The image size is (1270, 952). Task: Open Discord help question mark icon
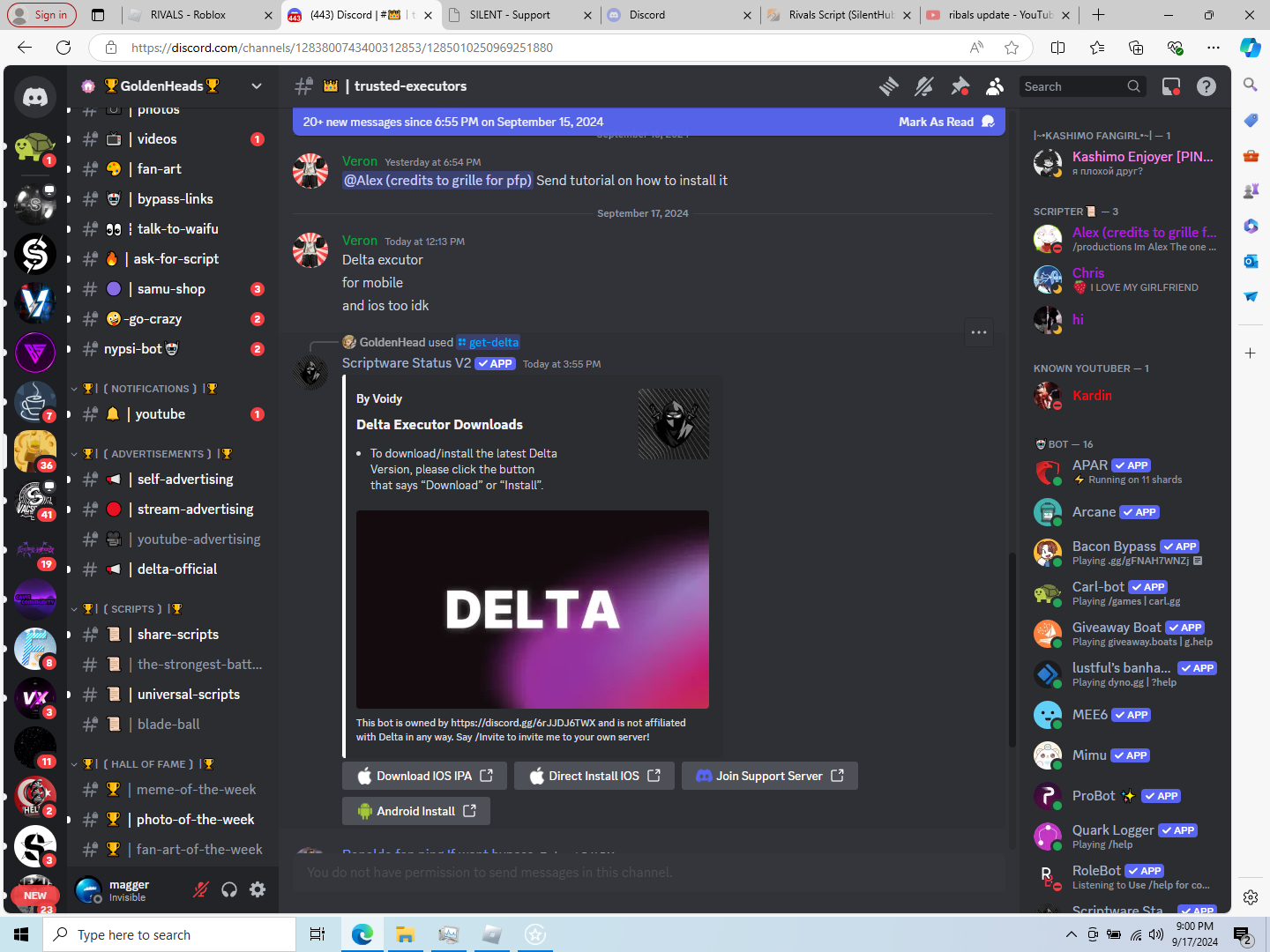[1206, 86]
